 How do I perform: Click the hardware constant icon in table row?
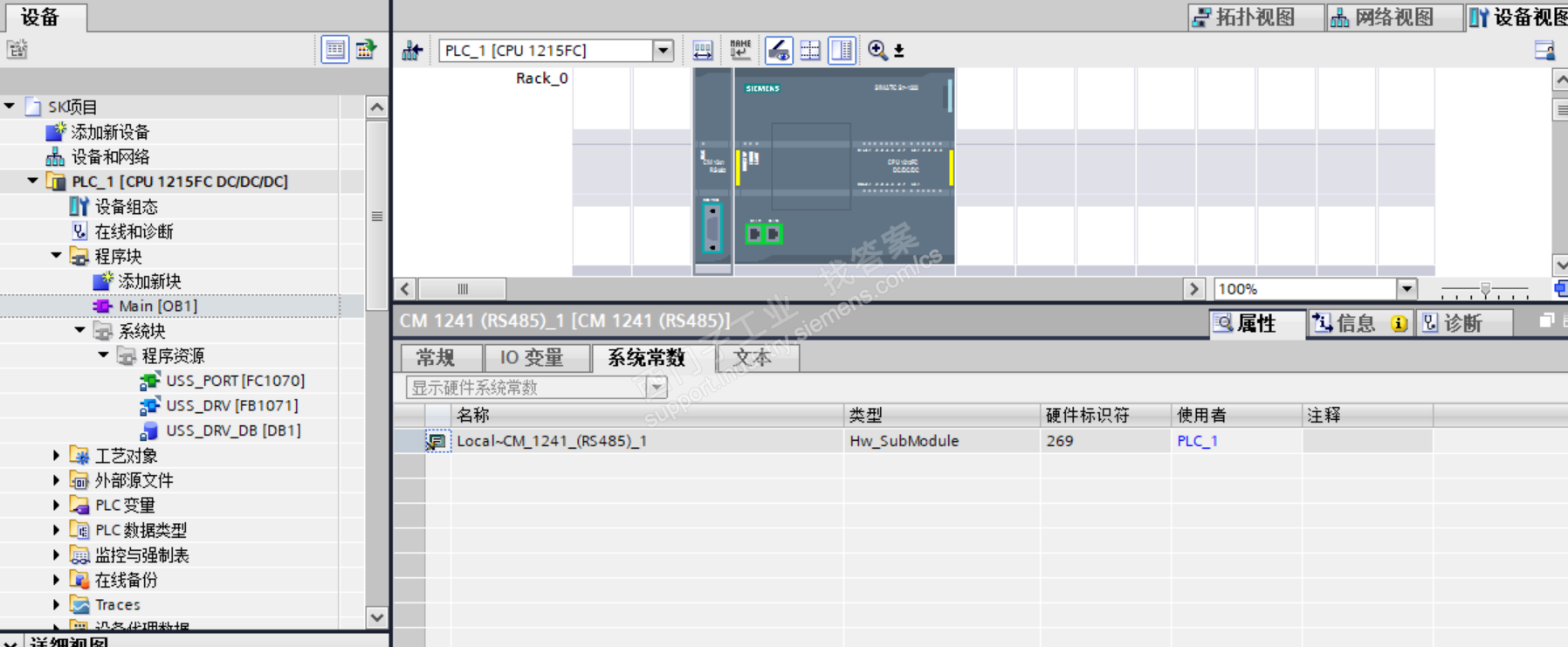coord(437,441)
